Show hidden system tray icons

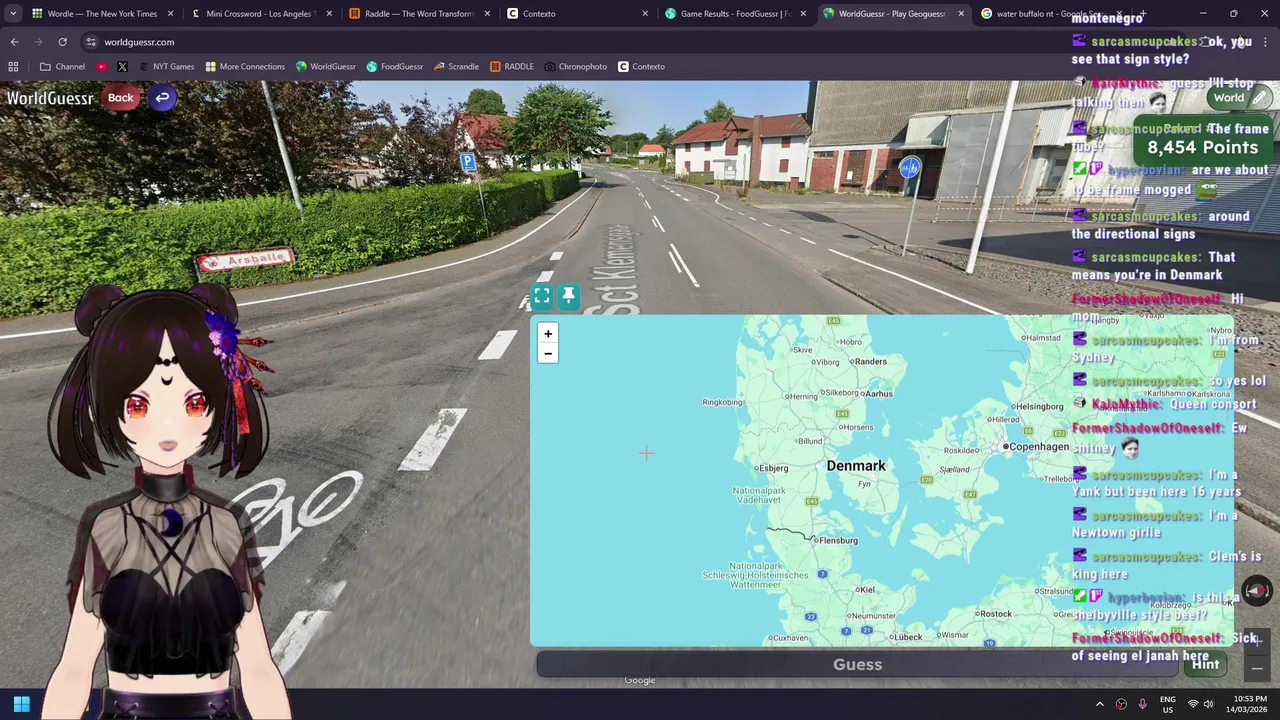(1099, 704)
